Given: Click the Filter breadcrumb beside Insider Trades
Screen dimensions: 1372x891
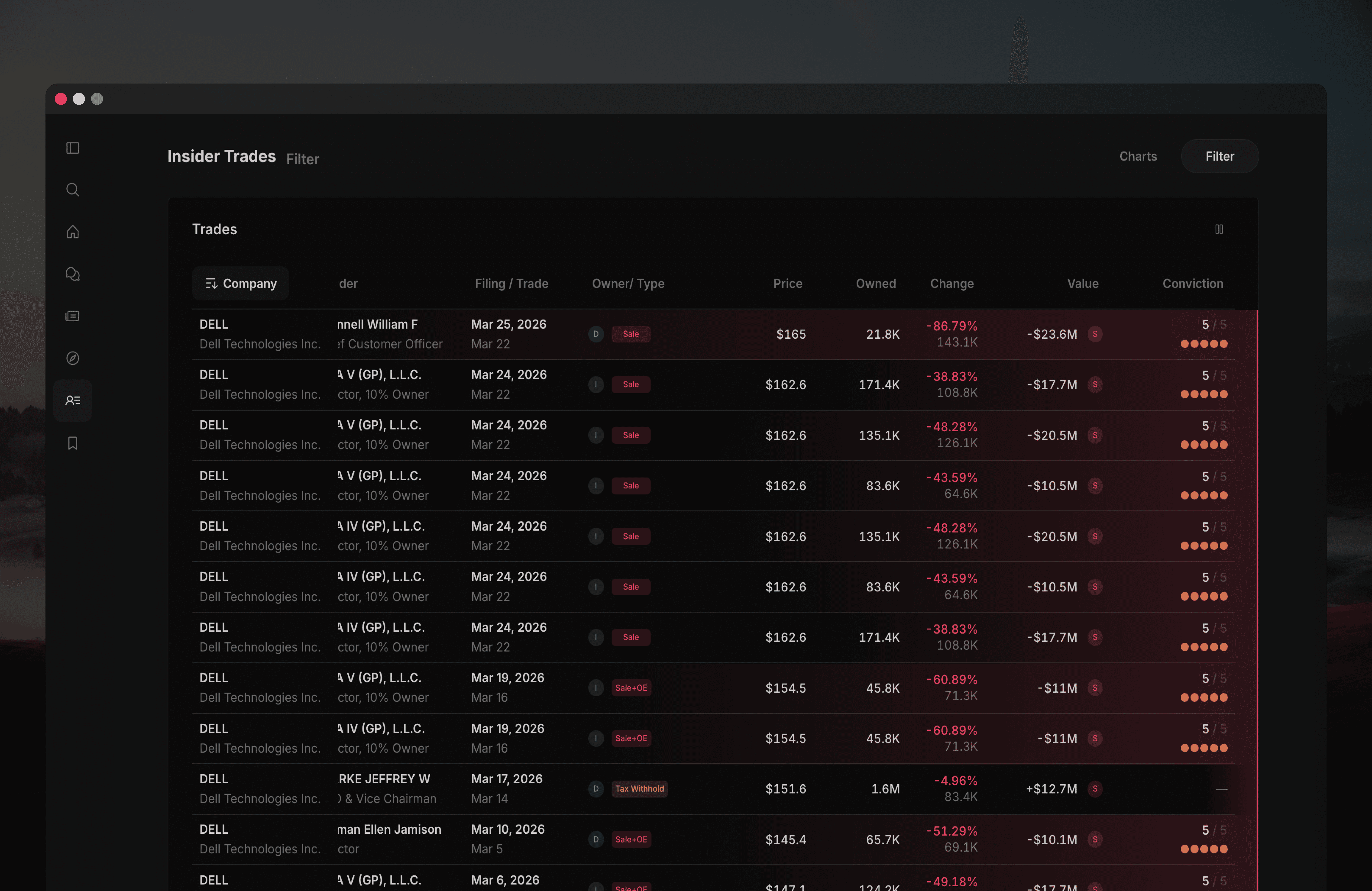Looking at the screenshot, I should [302, 159].
